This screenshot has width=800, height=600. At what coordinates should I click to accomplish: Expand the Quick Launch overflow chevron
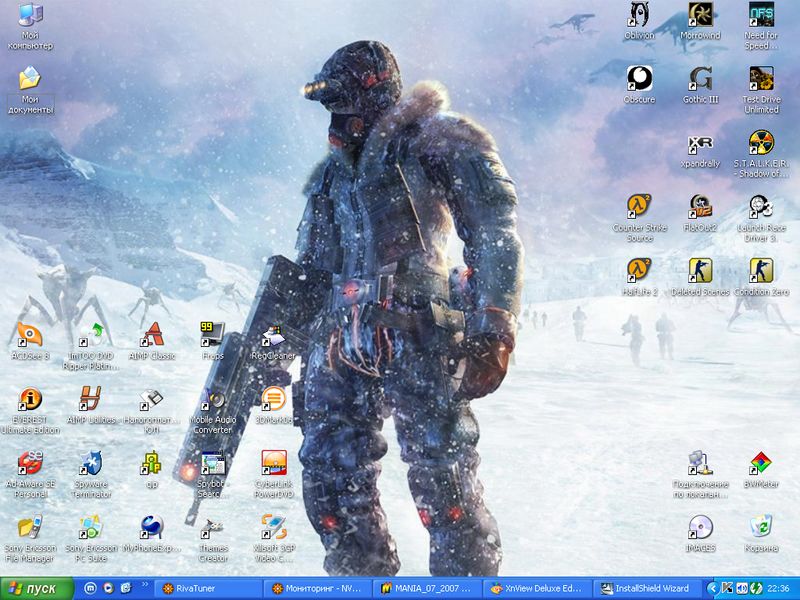coord(145,585)
